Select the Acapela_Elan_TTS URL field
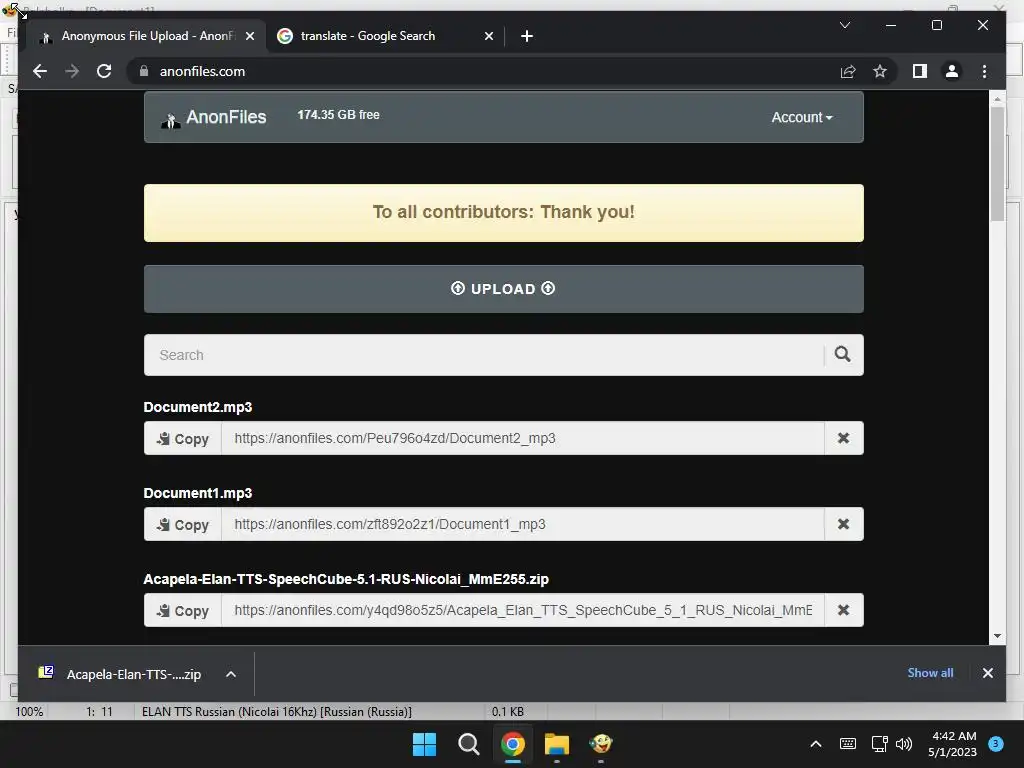Screen dimensions: 1024x768 [x=522, y=610]
